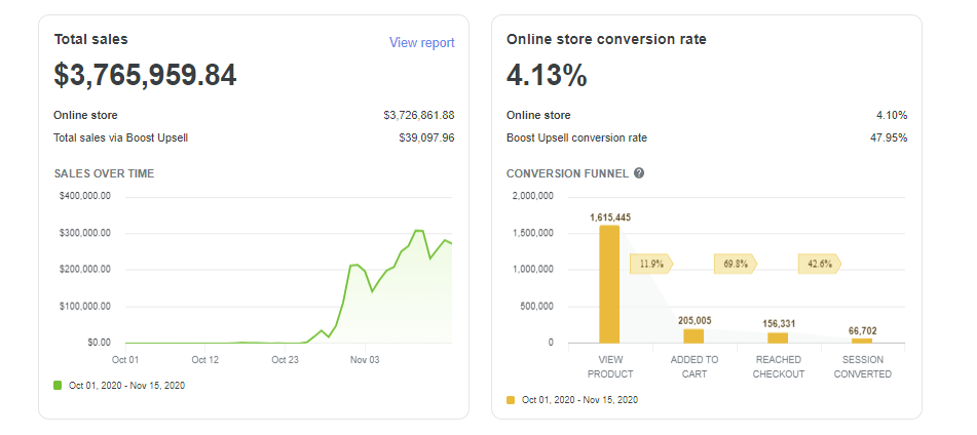Viewport: 977px width, 435px height.
Task: Click the REACHED CHECKOUT axis label
Action: (778, 367)
